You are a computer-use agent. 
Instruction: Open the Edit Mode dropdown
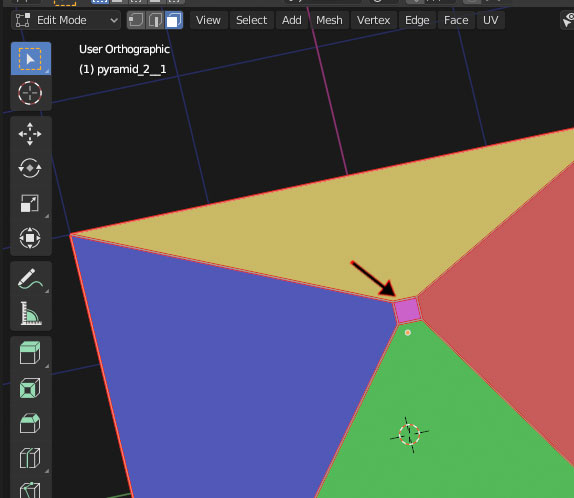[66, 20]
